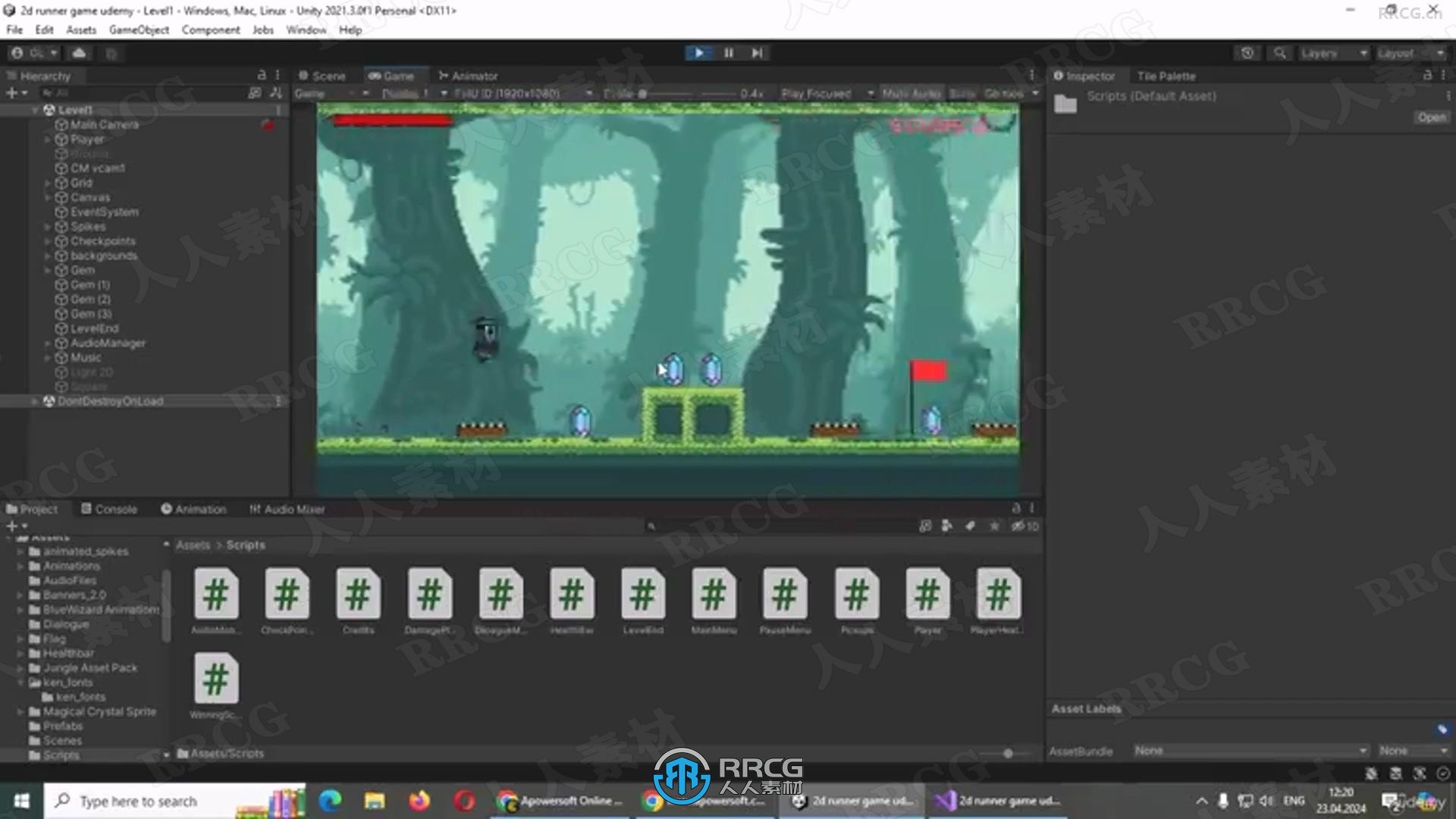Screen dimensions: 1456x819
Task: Switch to the Console tab
Action: 109,509
